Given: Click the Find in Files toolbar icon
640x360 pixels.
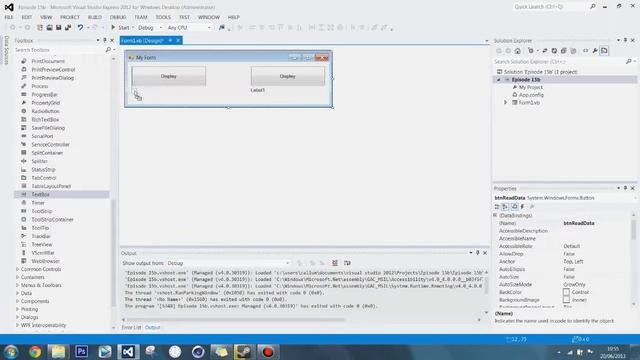Looking at the screenshot, I should coord(222,27).
